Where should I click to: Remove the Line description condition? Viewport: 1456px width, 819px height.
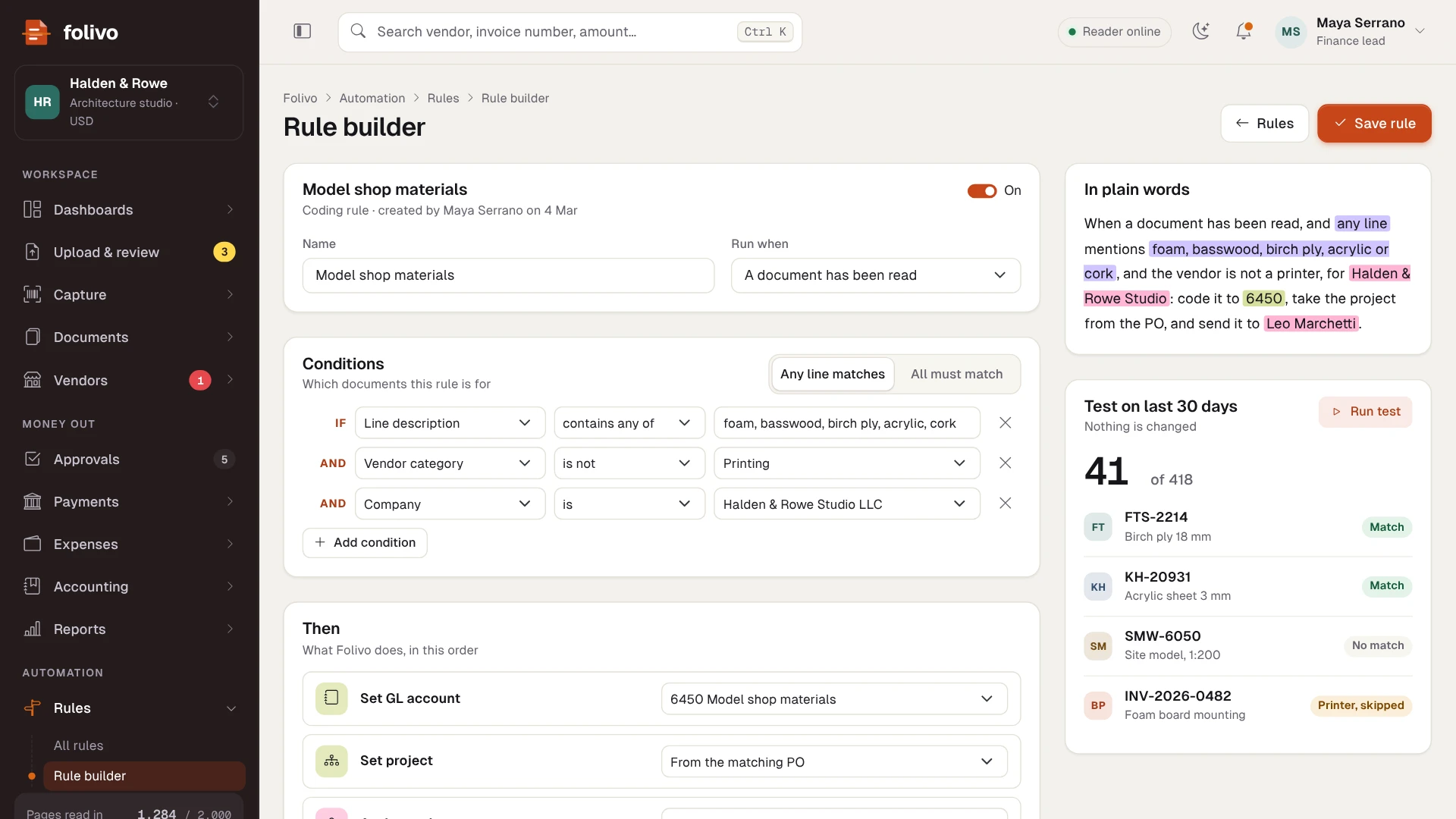1005,422
